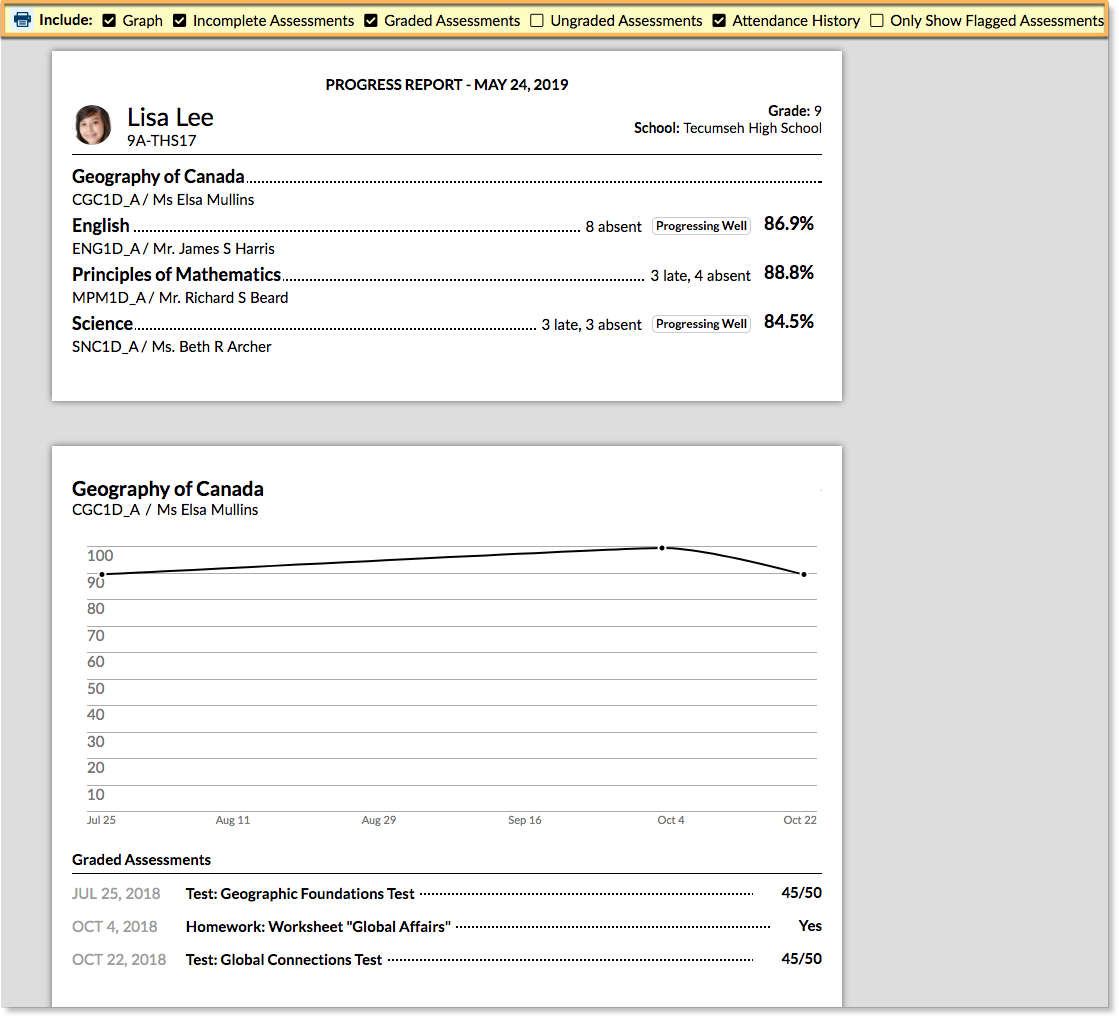
Task: Click 'ENG1D_A / Mr. James S Harris'
Action: 173,249
